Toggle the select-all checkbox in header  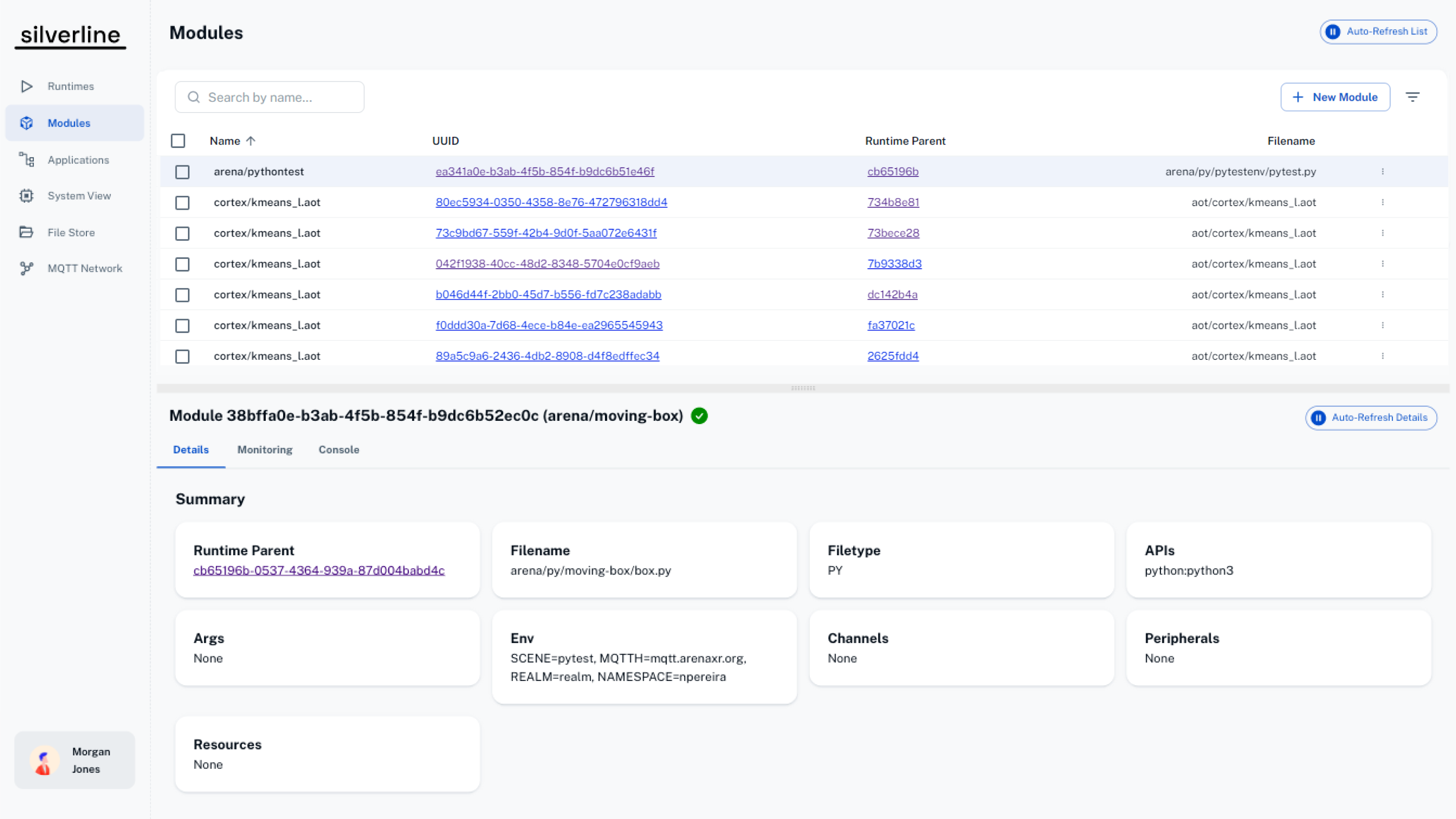tap(178, 141)
